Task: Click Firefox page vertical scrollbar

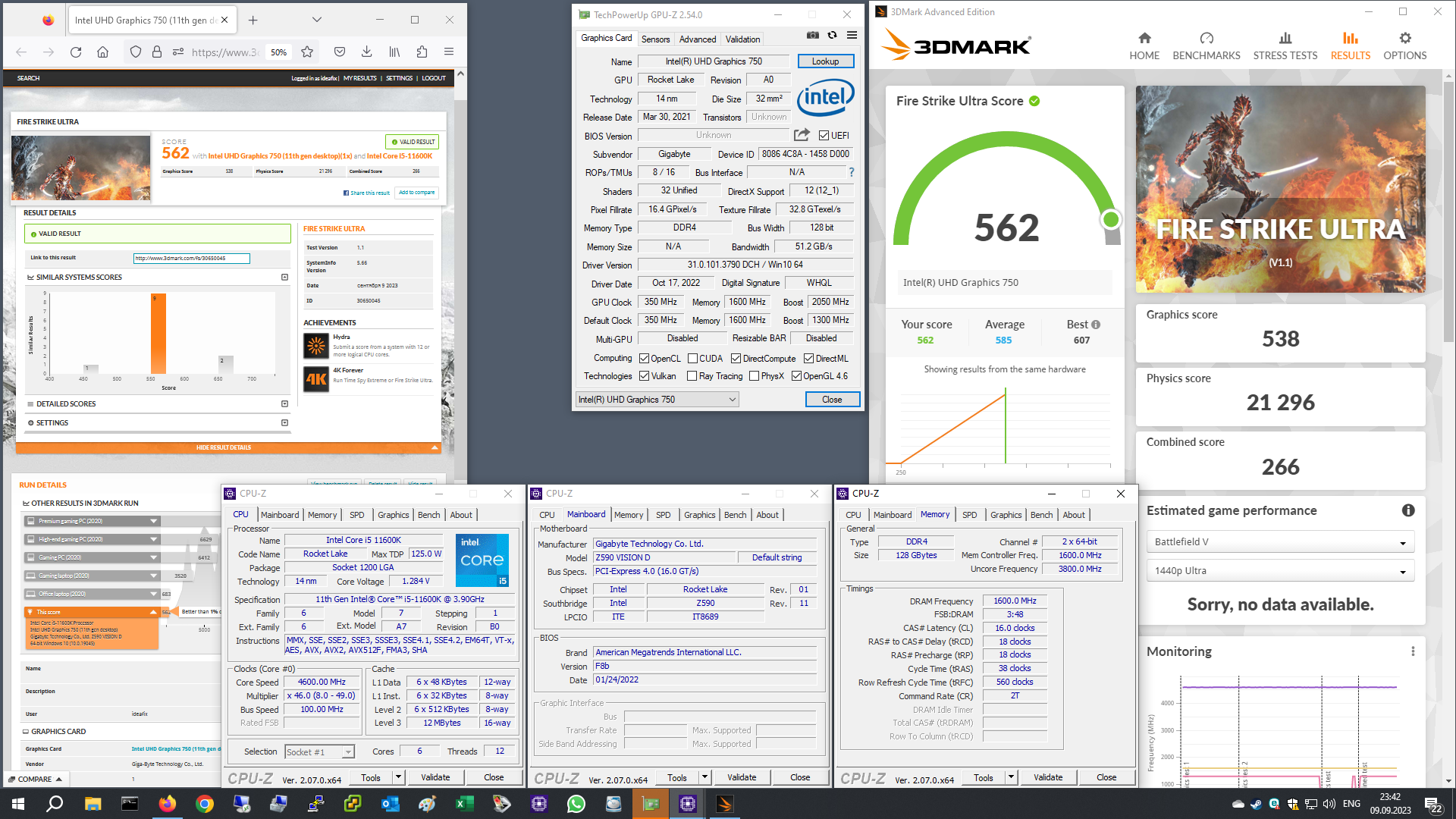Action: coord(460,273)
